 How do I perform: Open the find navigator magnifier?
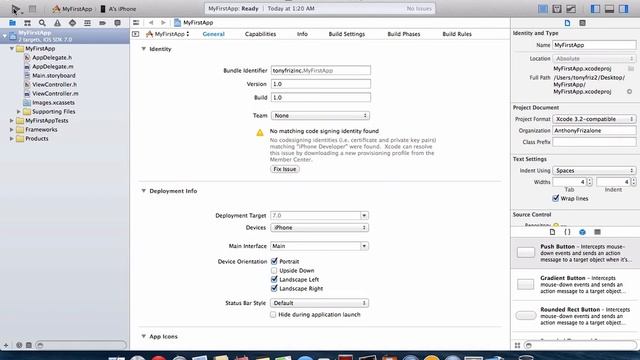[x=42, y=23]
